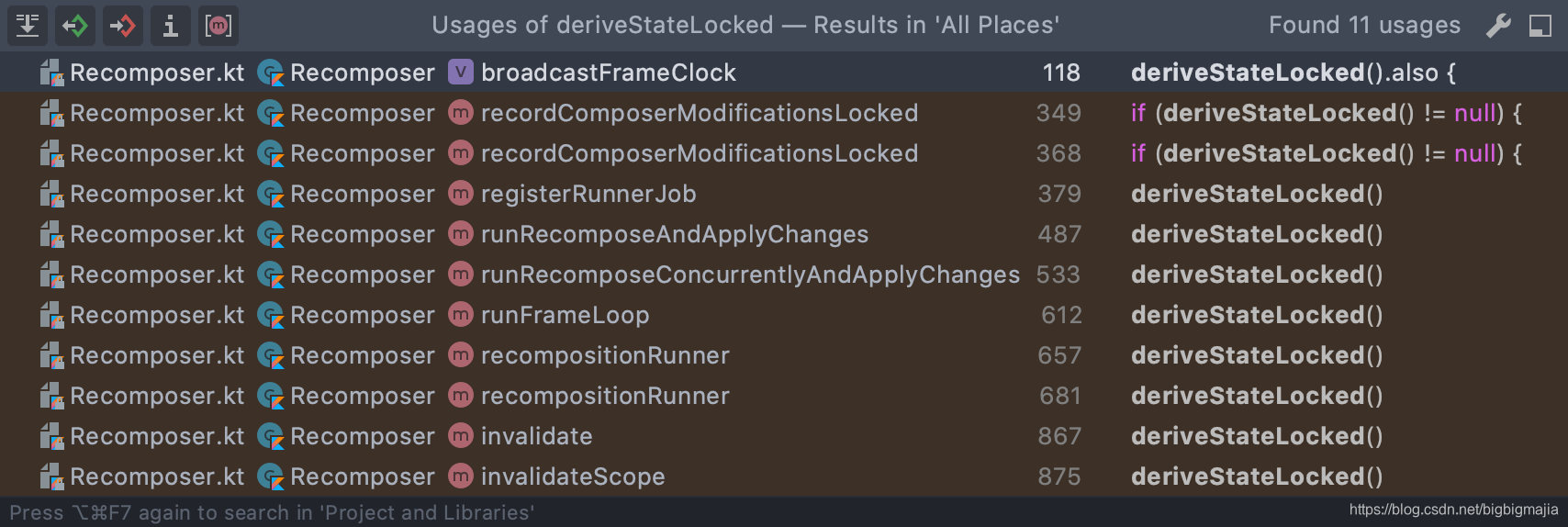1568x527 pixels.
Task: Click the blog.csdn.net watermark link
Action: pyautogui.click(x=1452, y=510)
